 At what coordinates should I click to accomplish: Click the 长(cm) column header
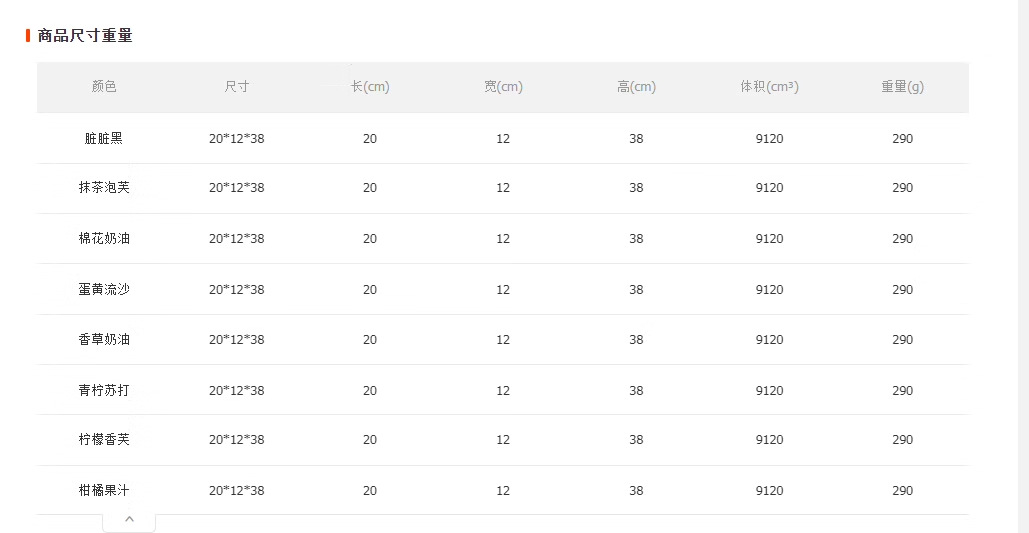coord(370,87)
